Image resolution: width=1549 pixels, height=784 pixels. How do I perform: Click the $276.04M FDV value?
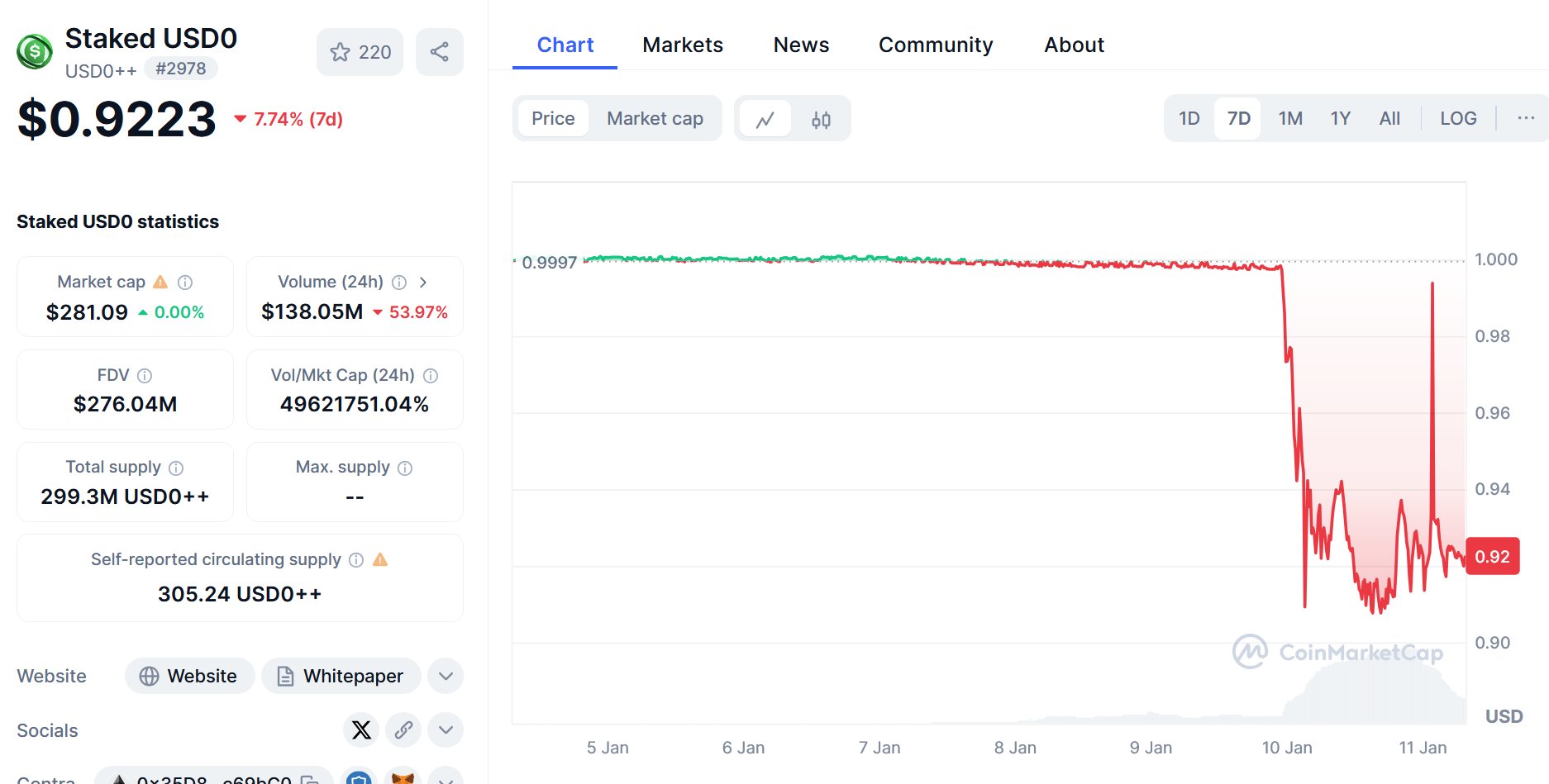tap(125, 404)
